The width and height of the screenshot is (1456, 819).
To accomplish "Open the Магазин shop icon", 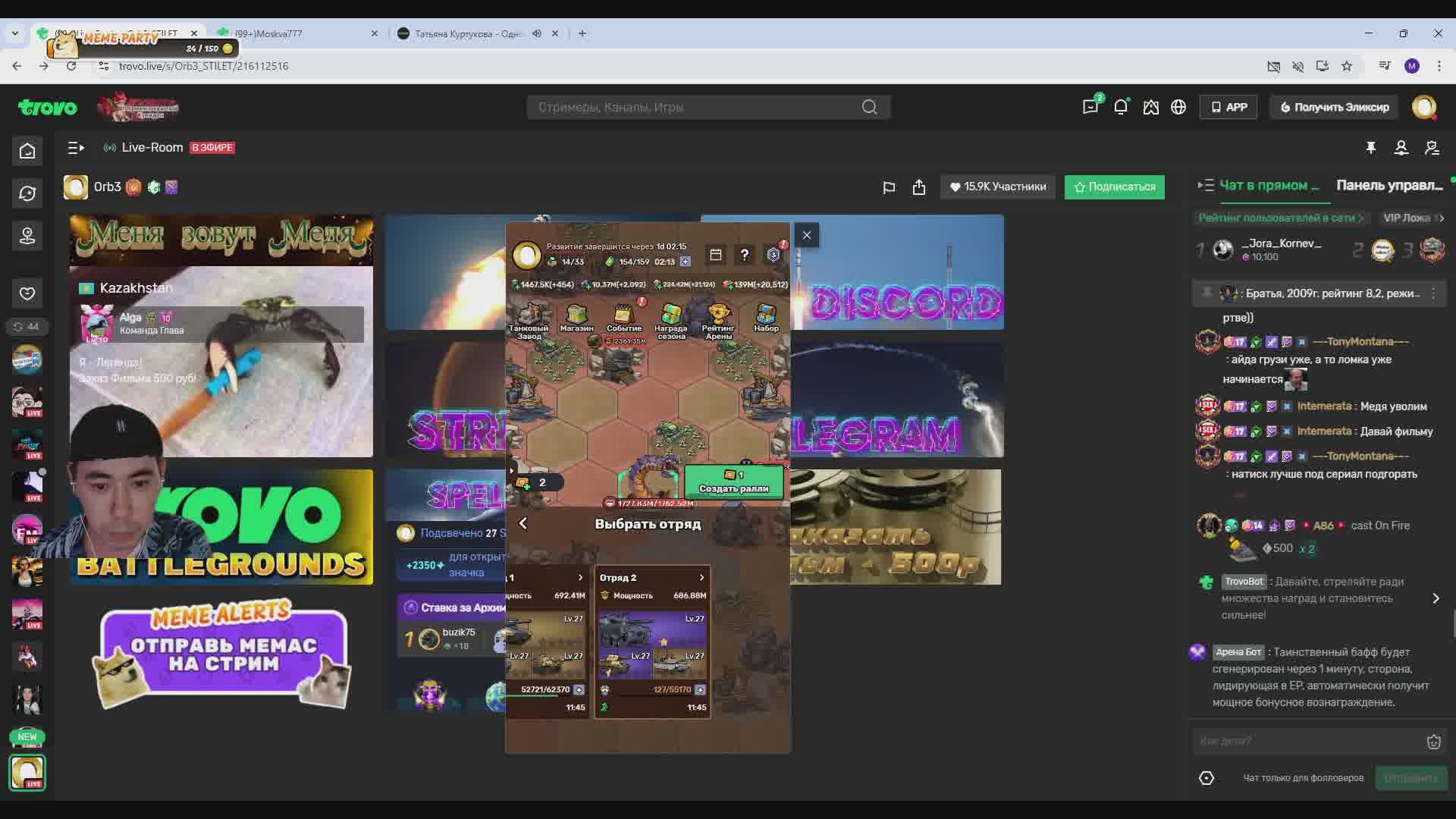I will coord(576,318).
